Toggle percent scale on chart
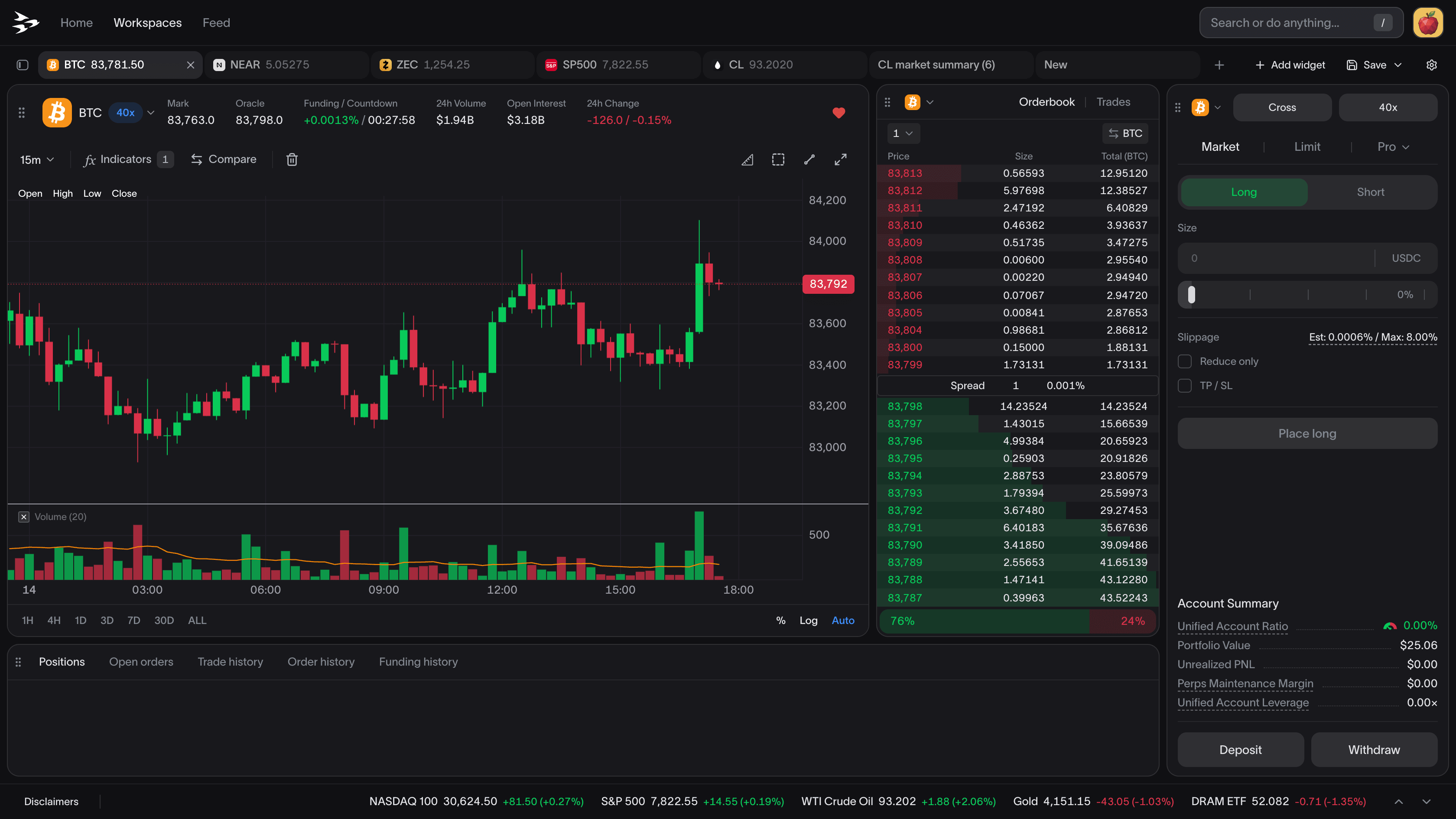This screenshot has width=1456, height=819. 780,621
